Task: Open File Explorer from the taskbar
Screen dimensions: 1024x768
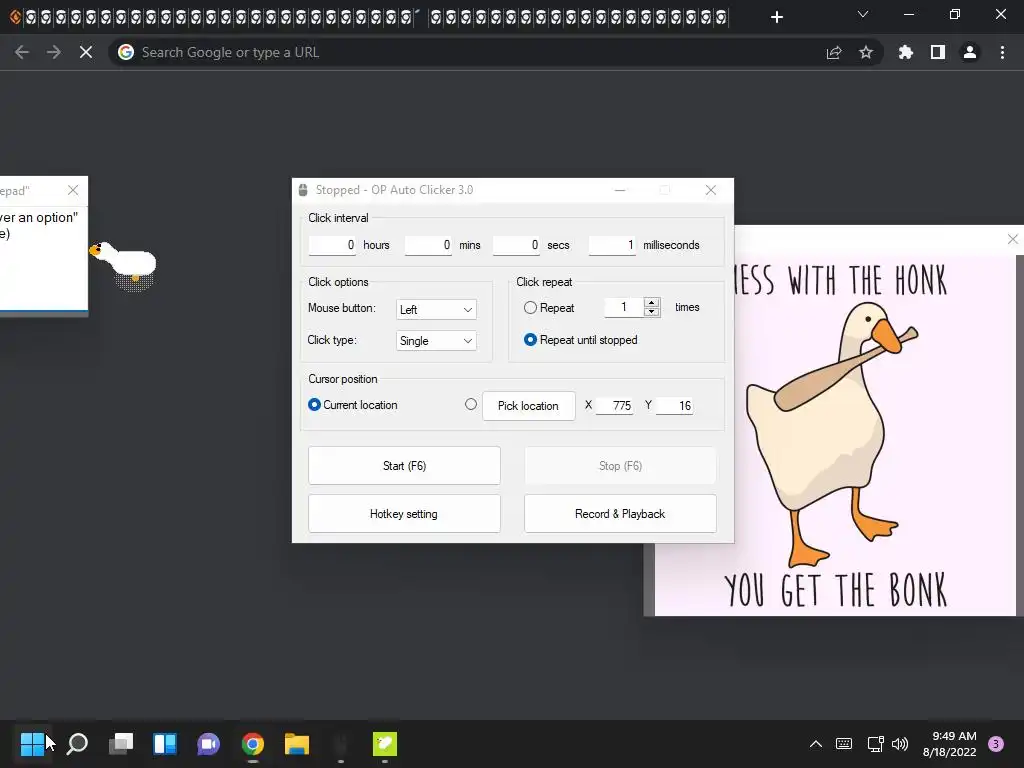Action: pyautogui.click(x=296, y=743)
